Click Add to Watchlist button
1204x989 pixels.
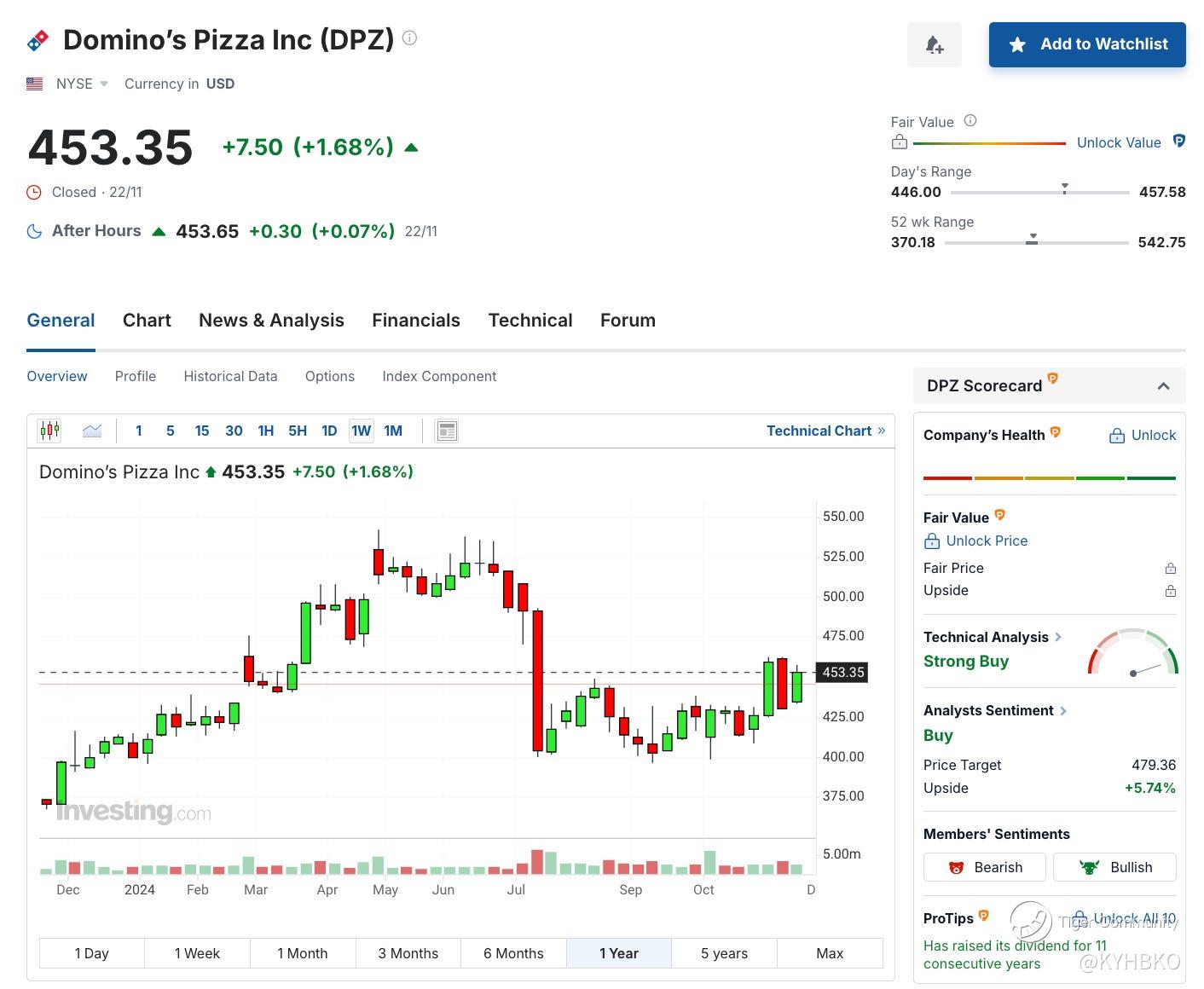click(1086, 44)
